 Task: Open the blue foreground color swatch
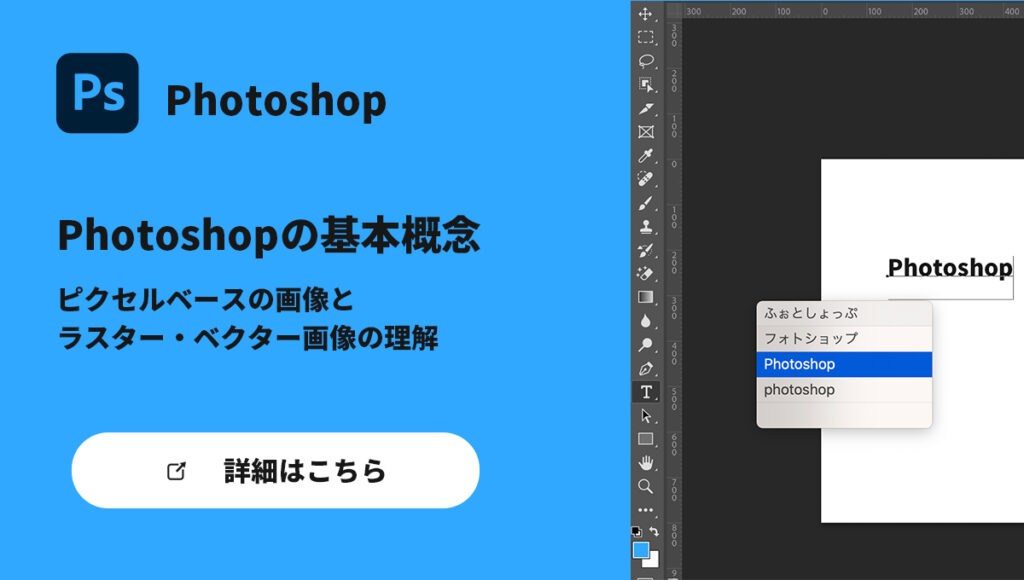(640, 550)
